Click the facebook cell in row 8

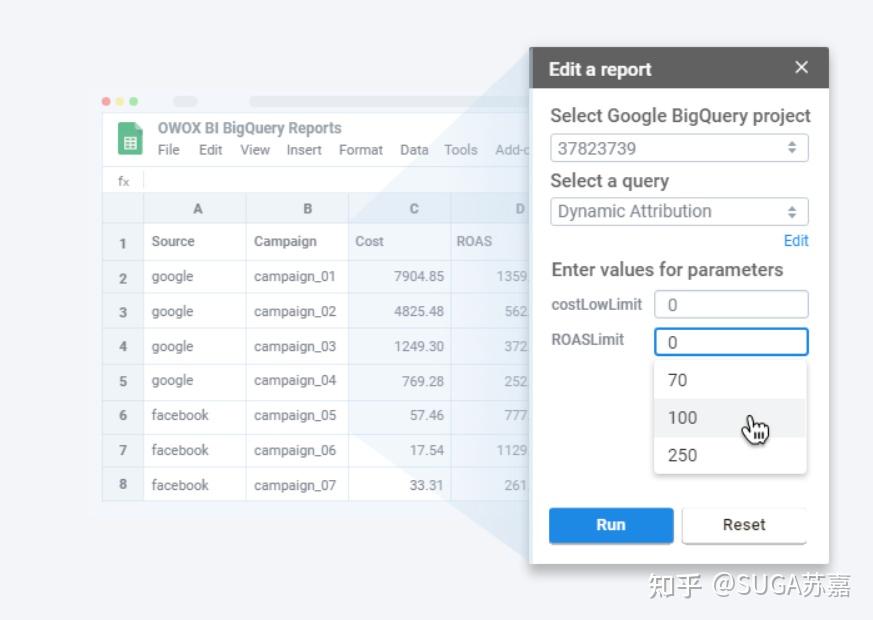click(x=195, y=485)
